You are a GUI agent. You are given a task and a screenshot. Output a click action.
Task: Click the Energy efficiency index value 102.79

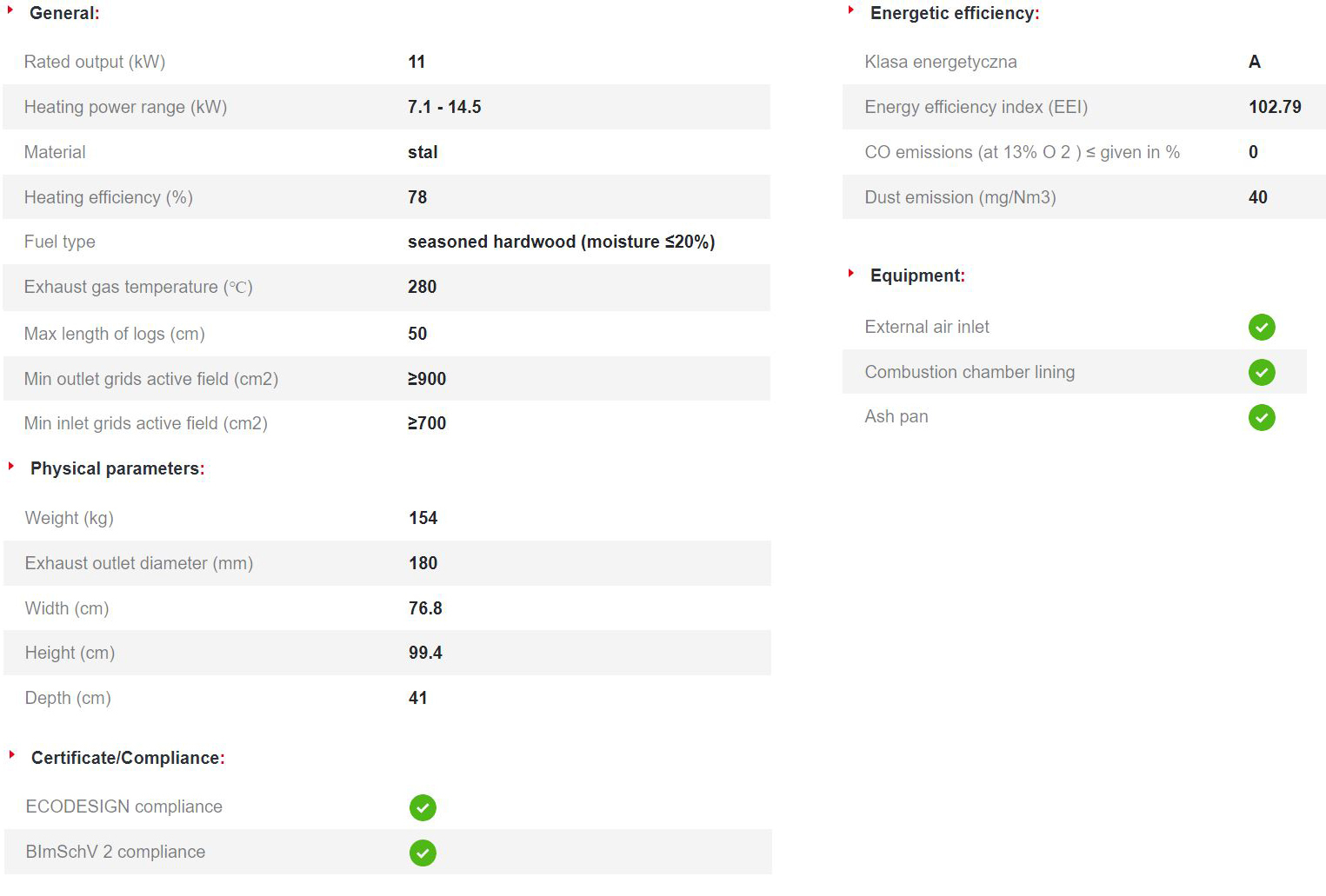(1275, 107)
